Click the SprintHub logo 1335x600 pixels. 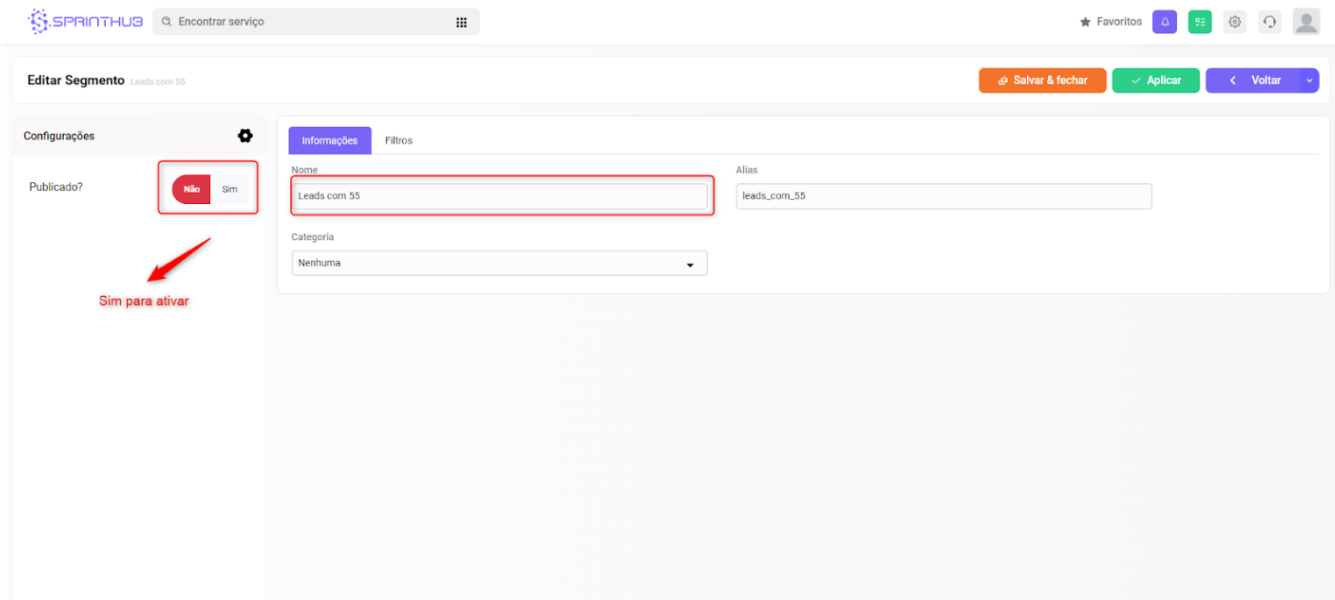[x=86, y=21]
